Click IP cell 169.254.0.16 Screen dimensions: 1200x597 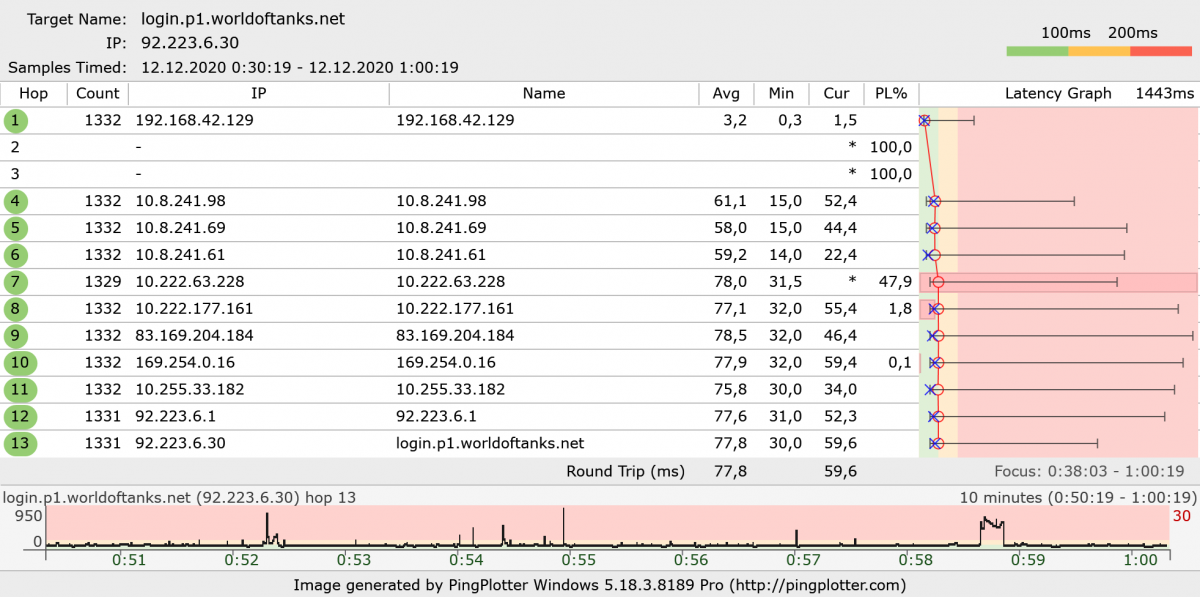(x=184, y=363)
